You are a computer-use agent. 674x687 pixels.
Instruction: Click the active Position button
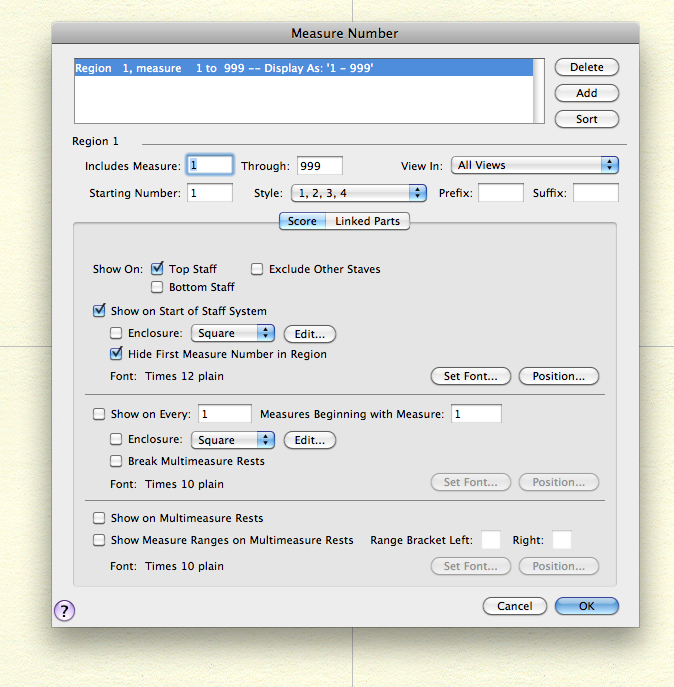coord(558,376)
